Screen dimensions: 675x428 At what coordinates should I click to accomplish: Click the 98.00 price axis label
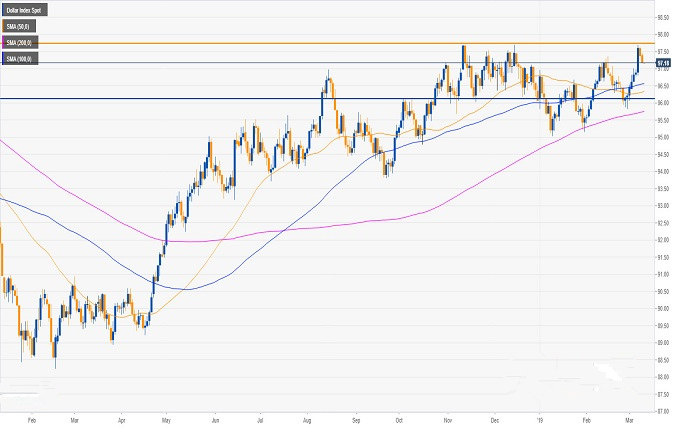[x=663, y=35]
